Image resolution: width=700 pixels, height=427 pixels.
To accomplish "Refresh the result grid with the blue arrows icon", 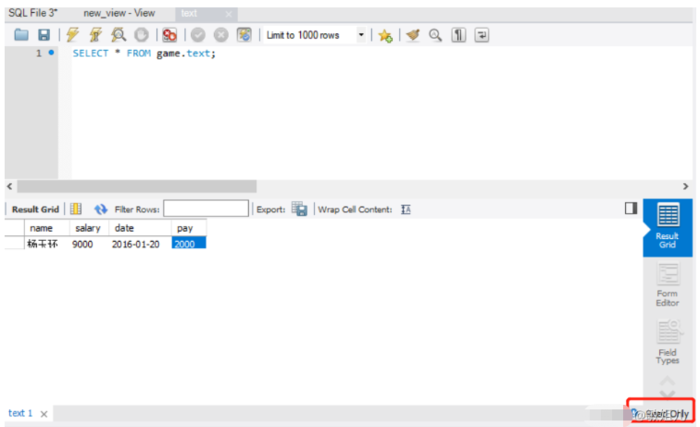I will point(100,209).
